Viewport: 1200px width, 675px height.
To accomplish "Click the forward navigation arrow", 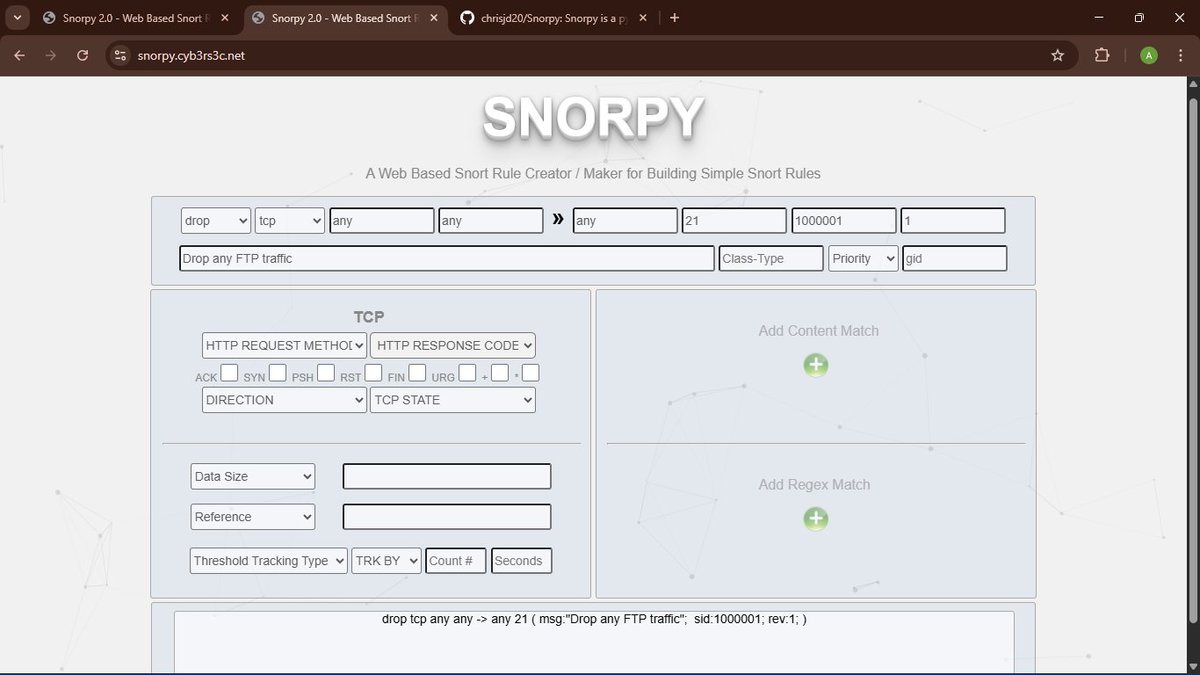I will [51, 55].
